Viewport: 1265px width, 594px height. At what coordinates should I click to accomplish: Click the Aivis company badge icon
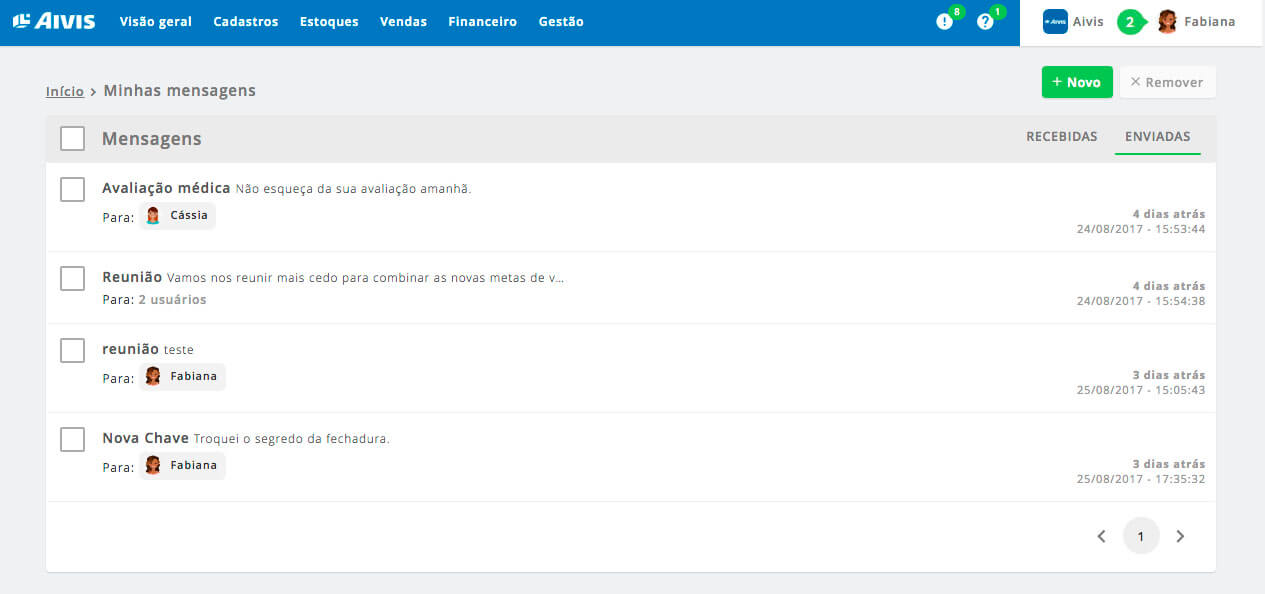coord(1055,22)
